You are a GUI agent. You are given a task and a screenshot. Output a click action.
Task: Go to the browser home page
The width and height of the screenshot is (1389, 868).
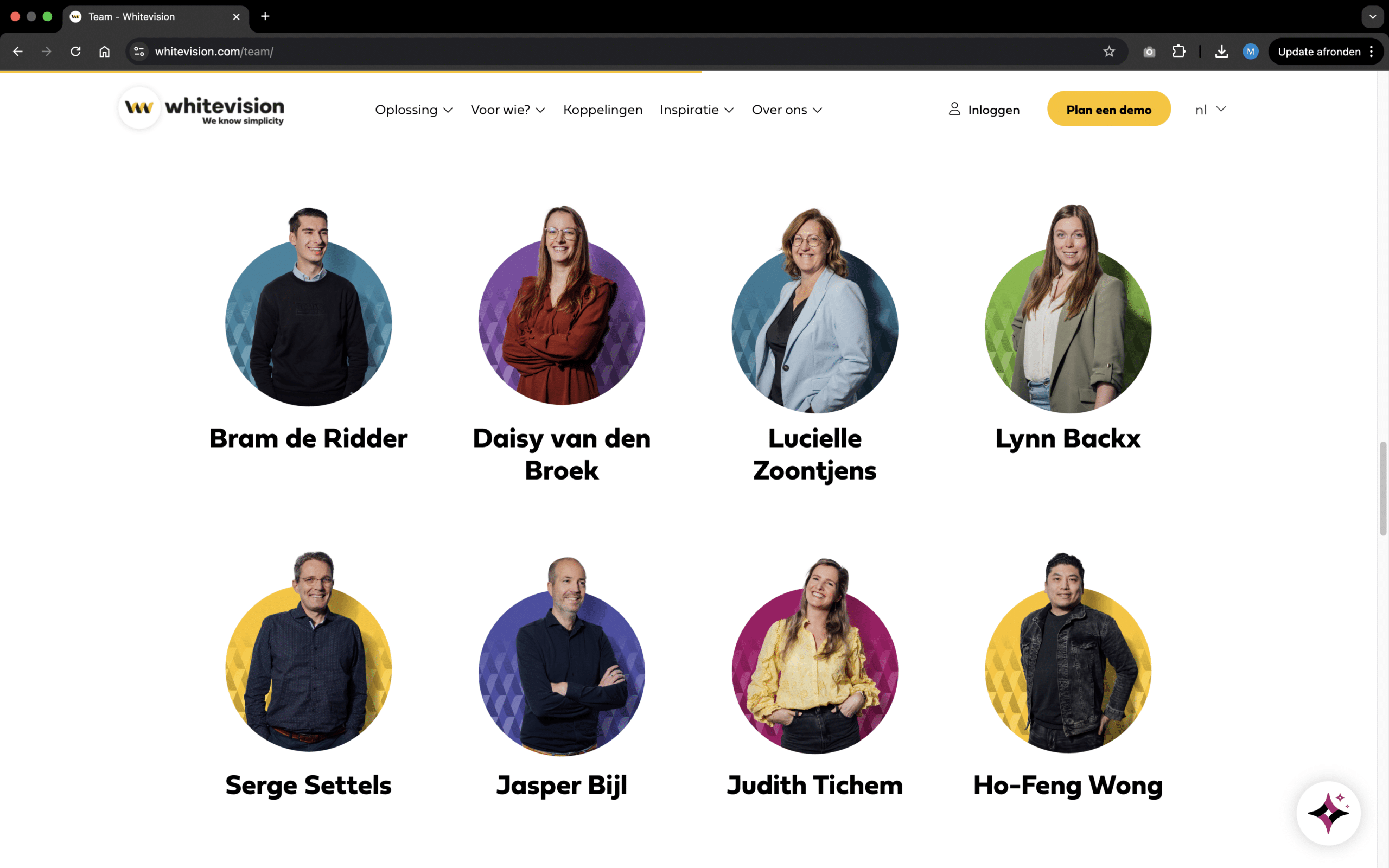(105, 52)
